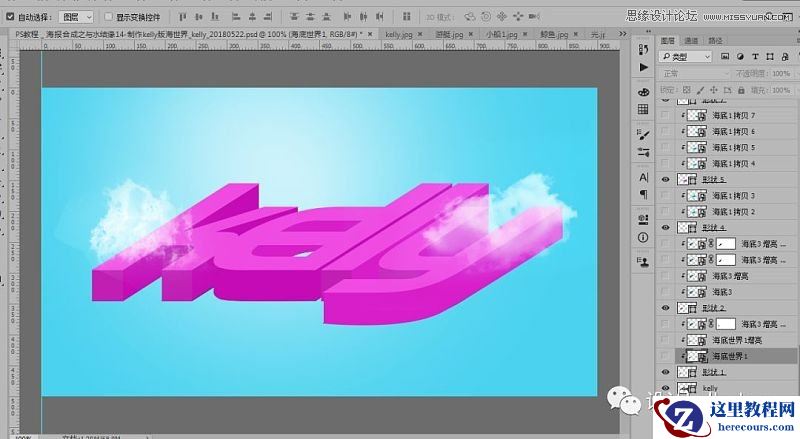Open the Actions panel play icon
800x439 pixels.
[643, 67]
